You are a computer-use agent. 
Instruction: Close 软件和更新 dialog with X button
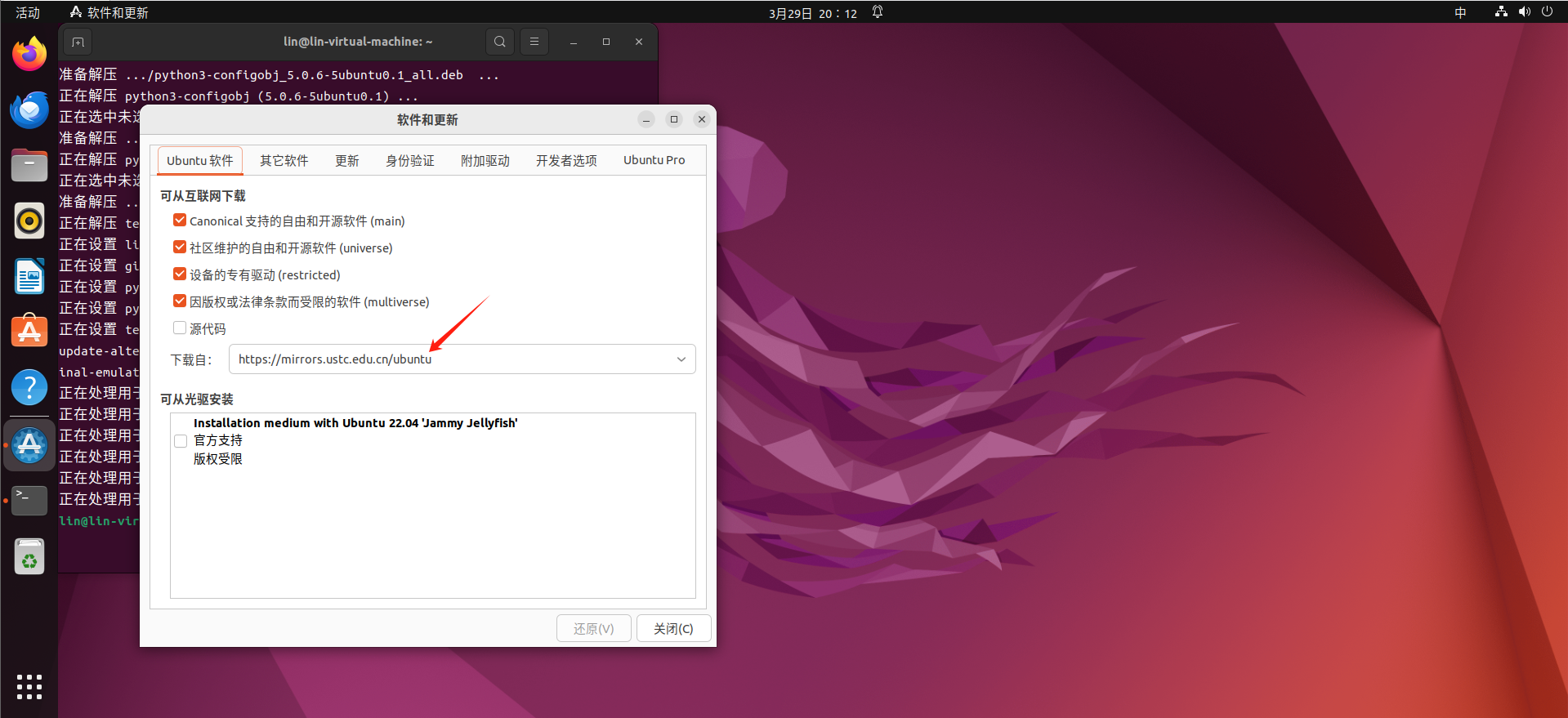click(702, 119)
